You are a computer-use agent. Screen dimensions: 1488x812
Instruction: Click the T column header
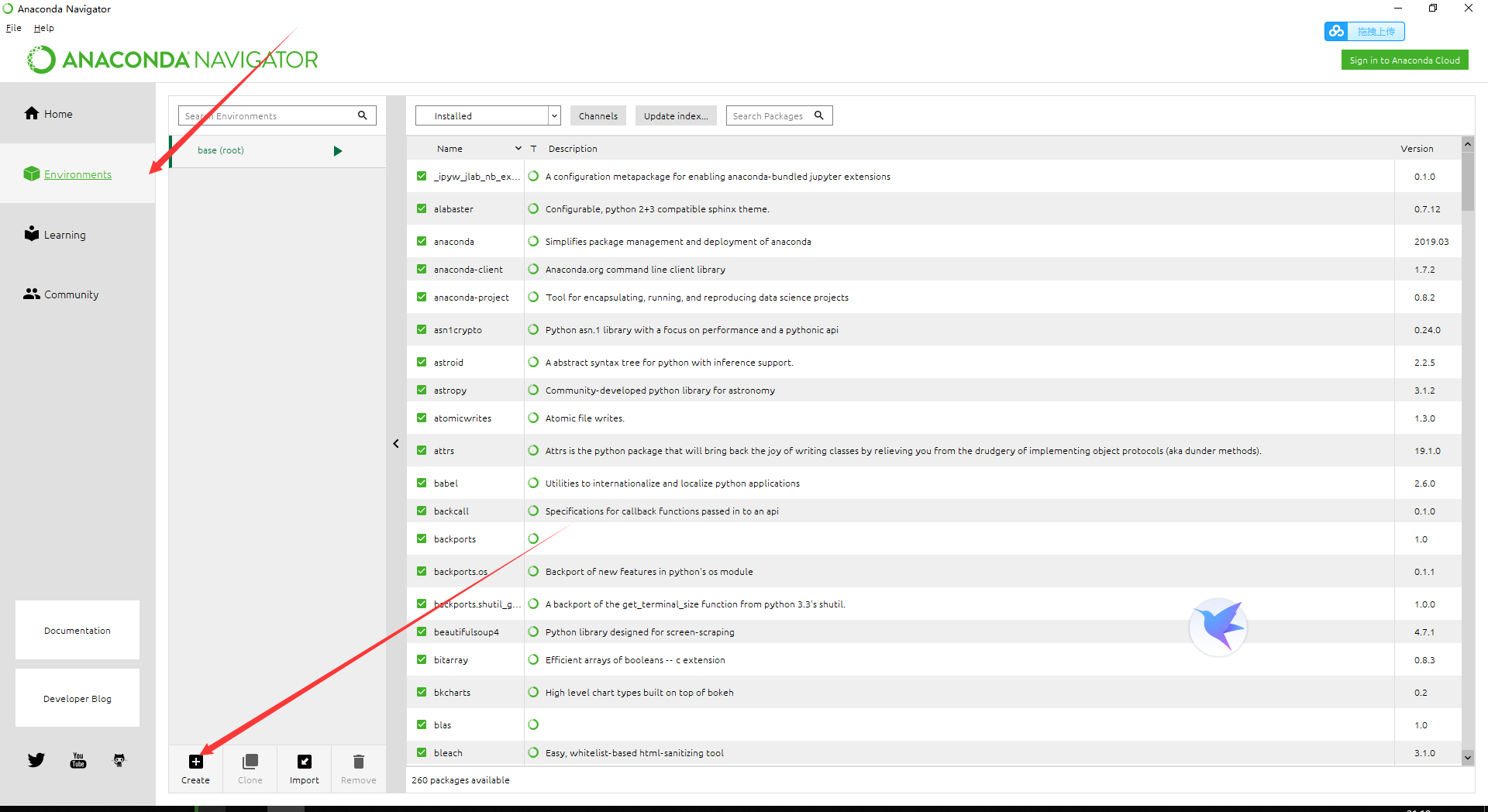[x=534, y=149]
